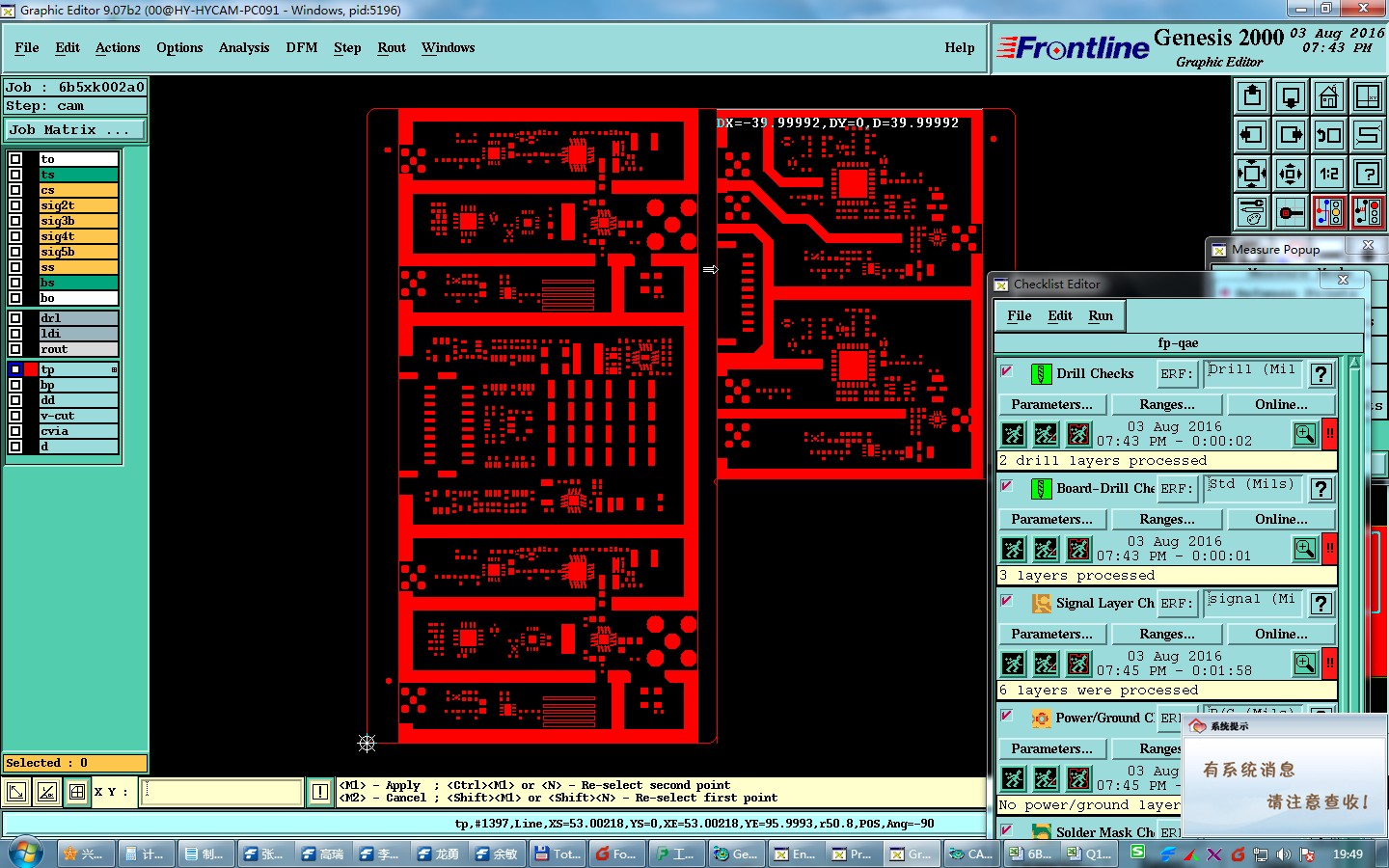
Task: Click Online button for Drill Checks
Action: 1281,404
